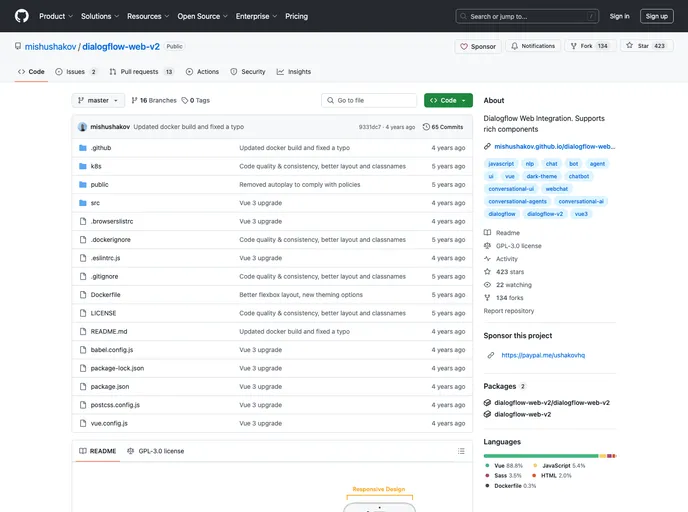Open the mishushakov owner link
The width and height of the screenshot is (688, 512).
click(50, 47)
